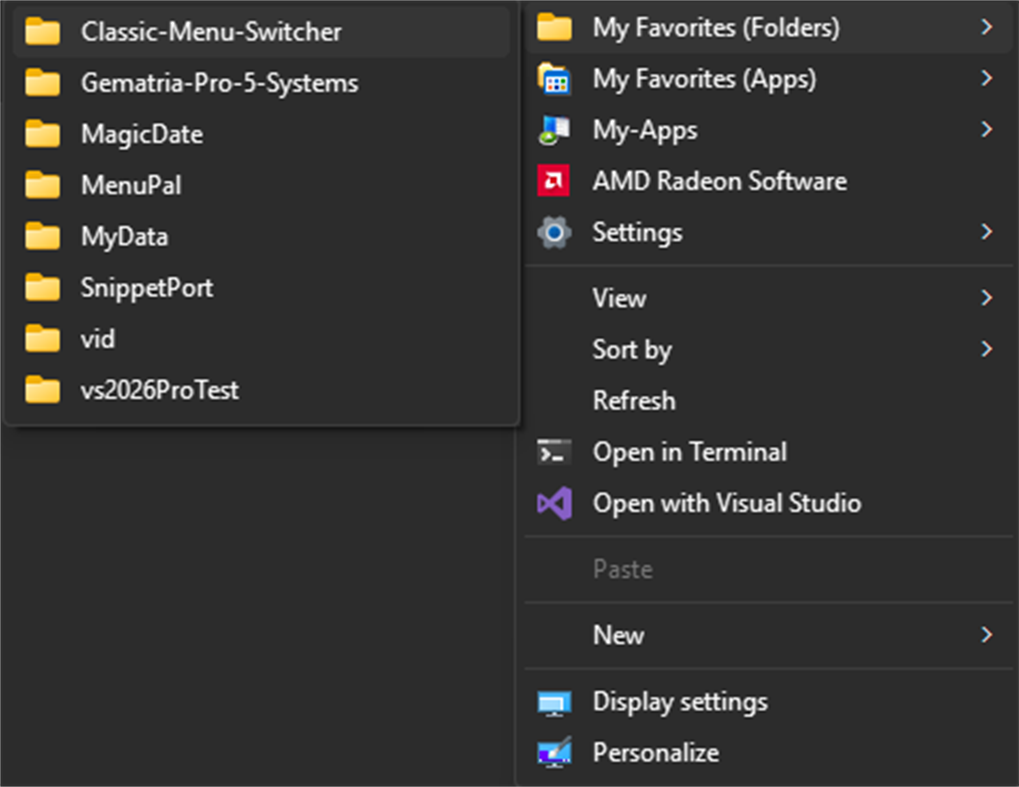Click the Gematria-Pro-5-Systems folder icon

42,83
